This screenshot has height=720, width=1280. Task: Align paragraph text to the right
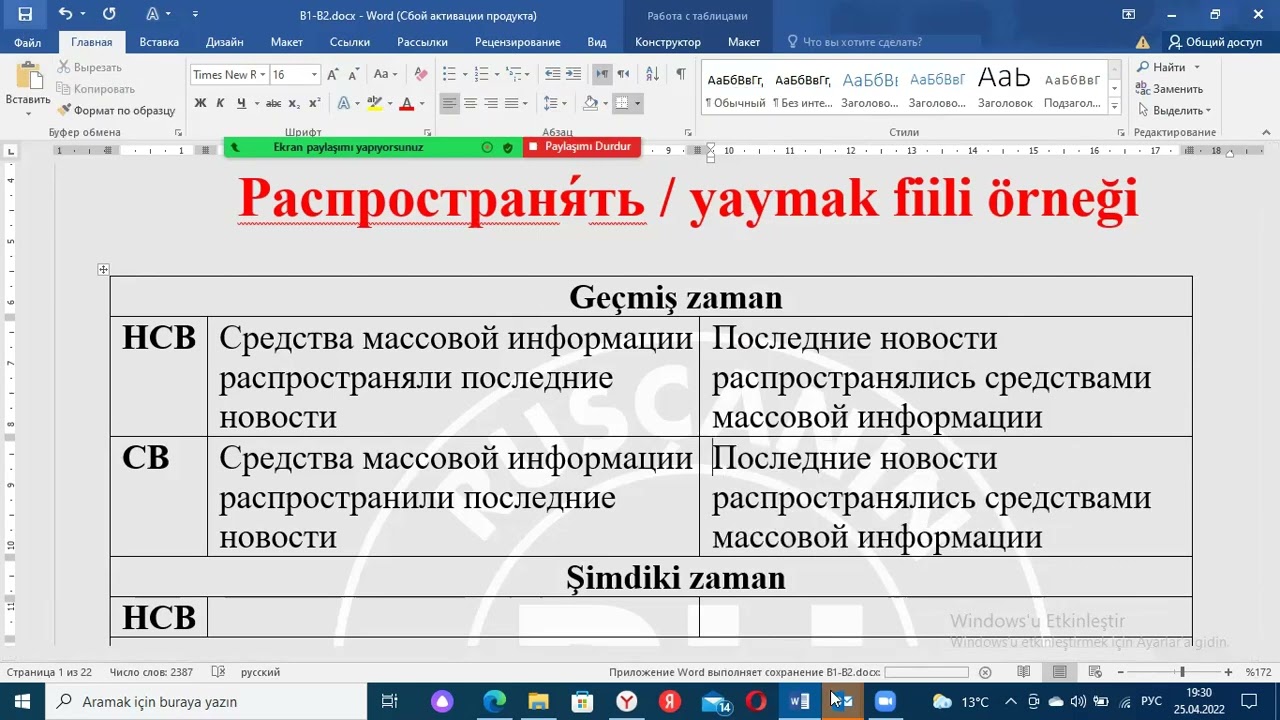click(491, 103)
